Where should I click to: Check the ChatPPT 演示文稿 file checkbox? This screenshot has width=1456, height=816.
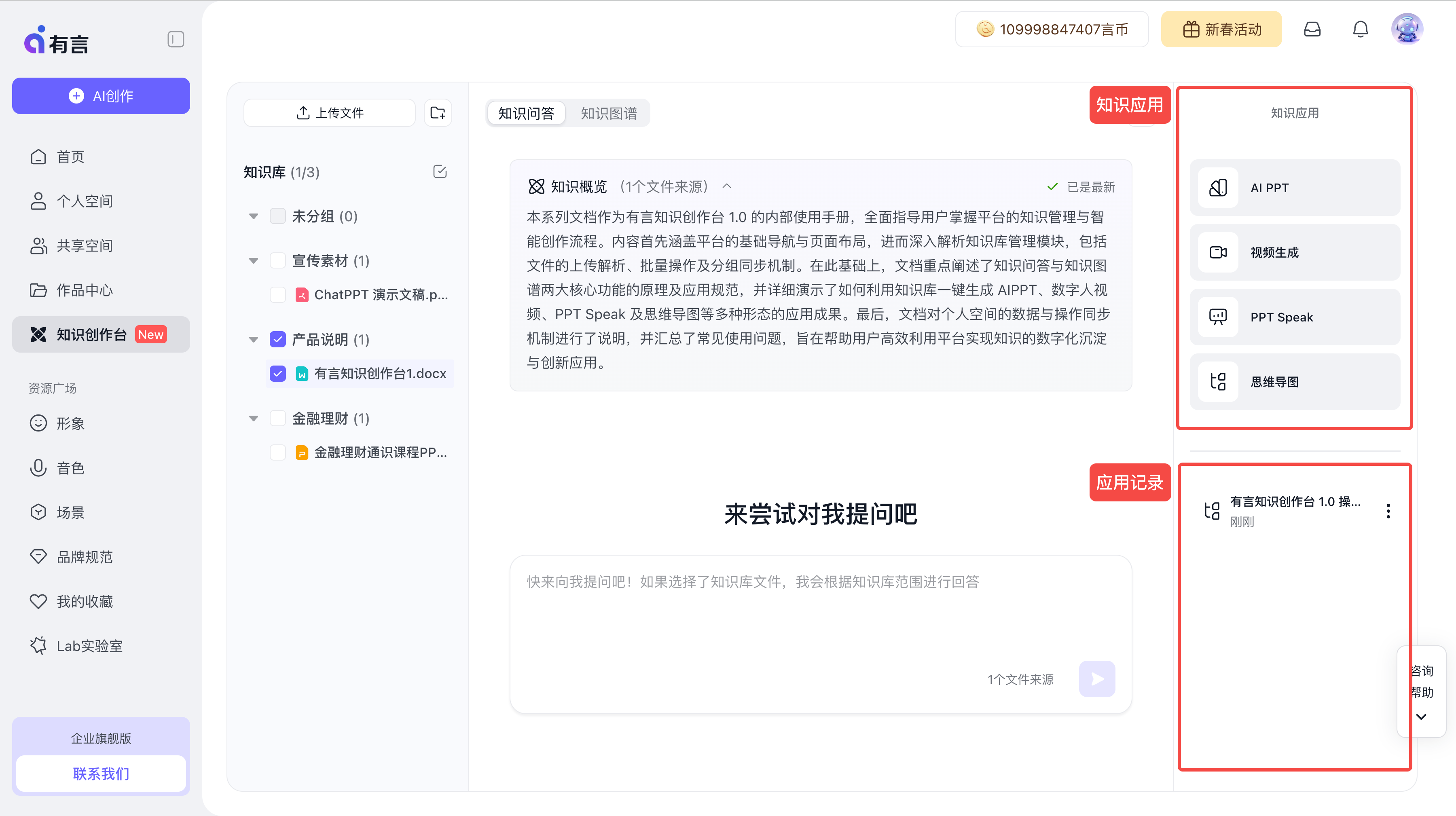[x=277, y=294]
